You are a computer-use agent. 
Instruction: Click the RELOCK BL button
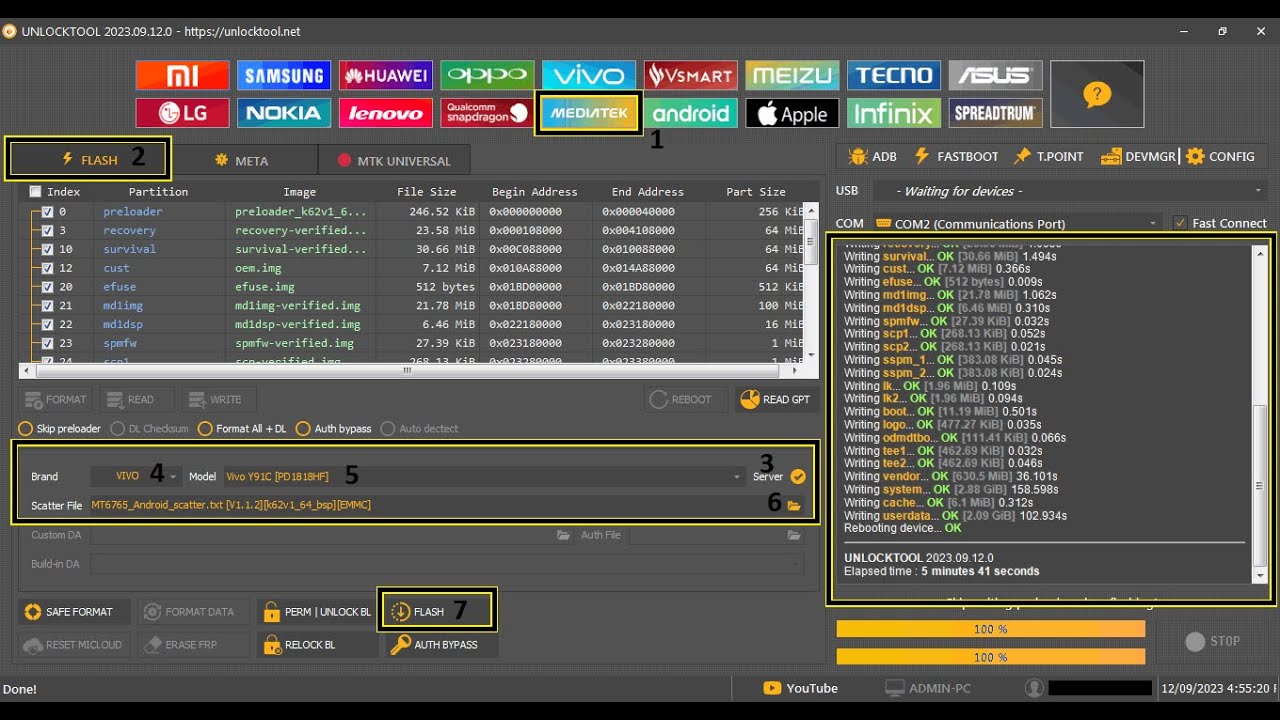317,645
